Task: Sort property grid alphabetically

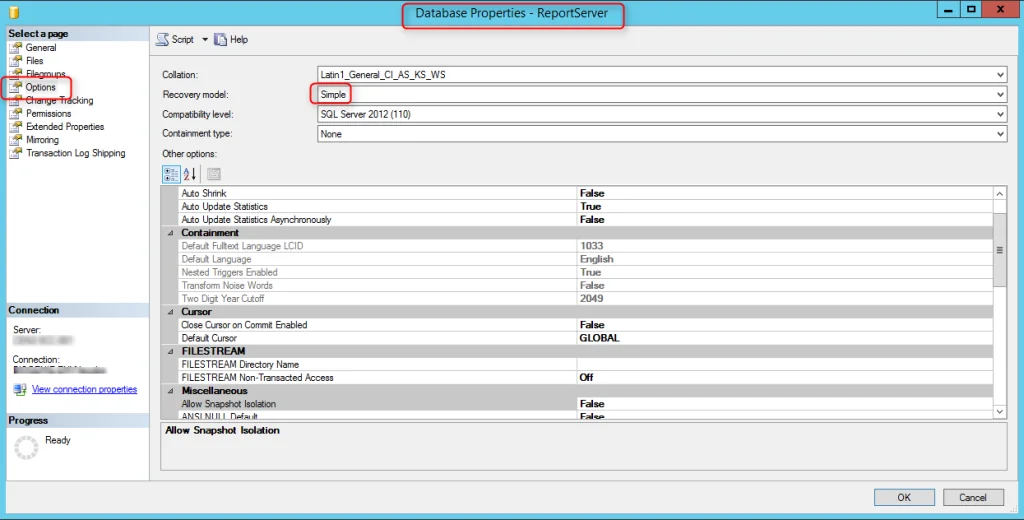Action: (x=190, y=174)
